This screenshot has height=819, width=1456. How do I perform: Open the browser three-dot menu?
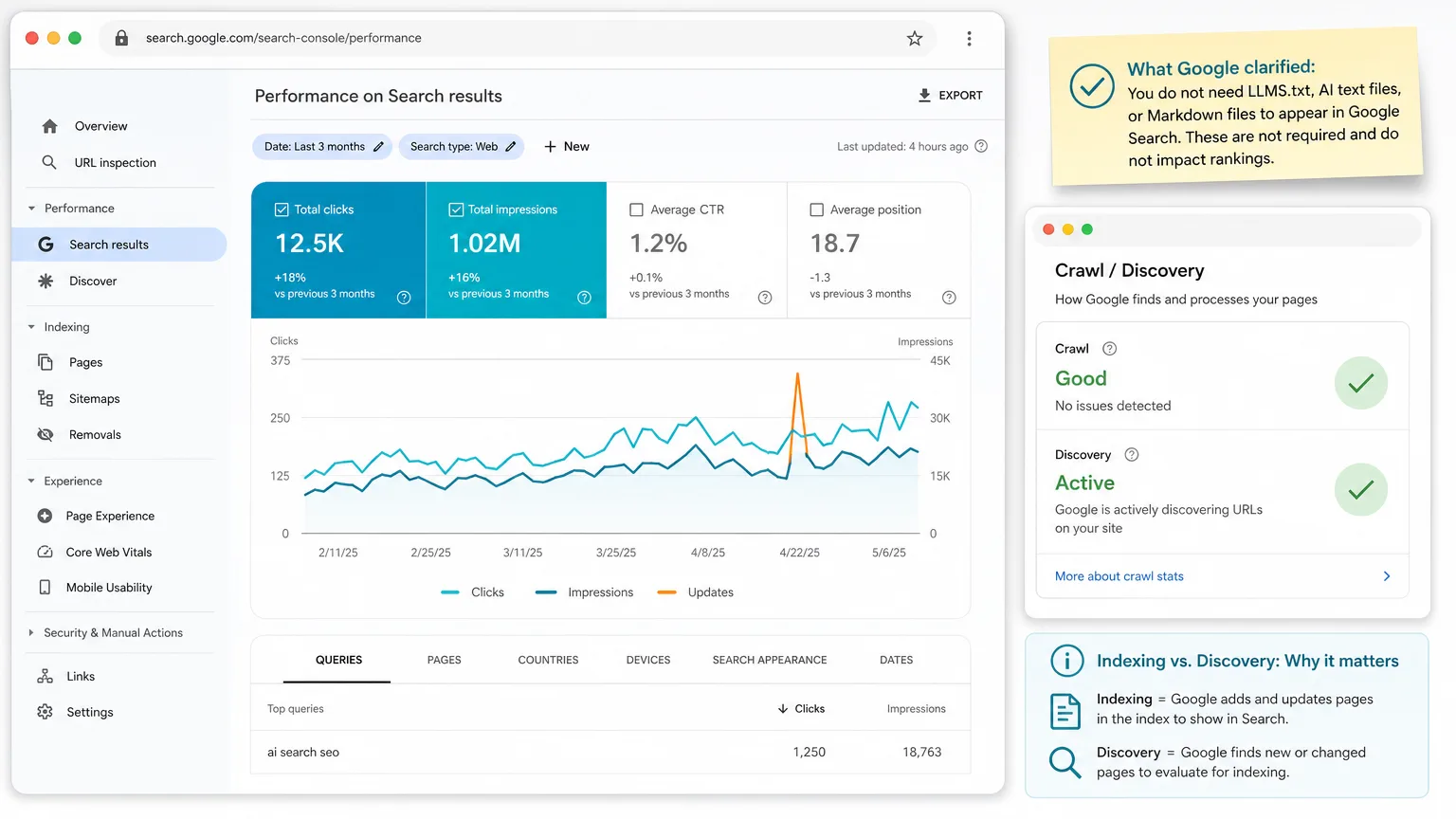click(x=969, y=38)
